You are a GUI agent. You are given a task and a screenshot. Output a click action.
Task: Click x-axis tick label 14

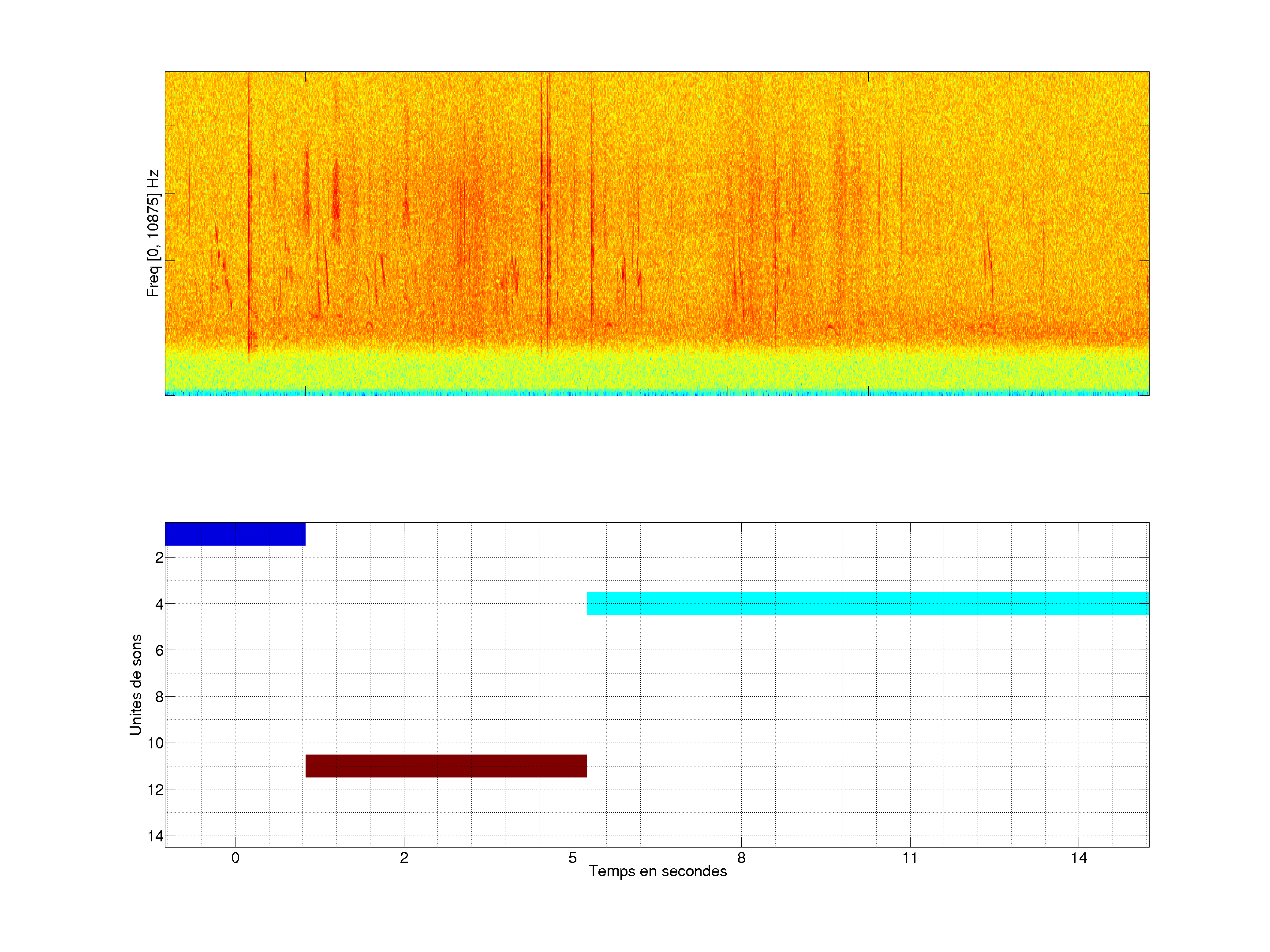tap(1079, 858)
